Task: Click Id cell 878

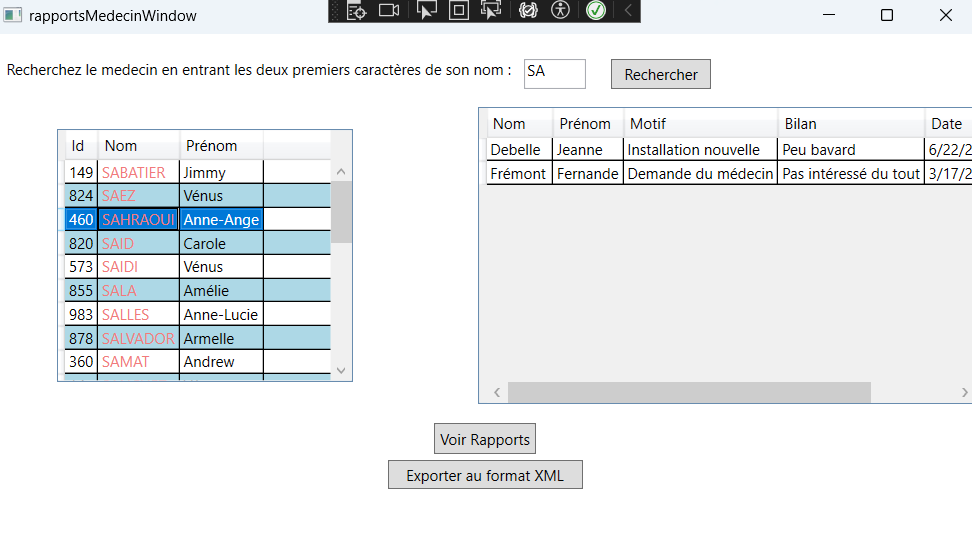Action: pyautogui.click(x=81, y=339)
